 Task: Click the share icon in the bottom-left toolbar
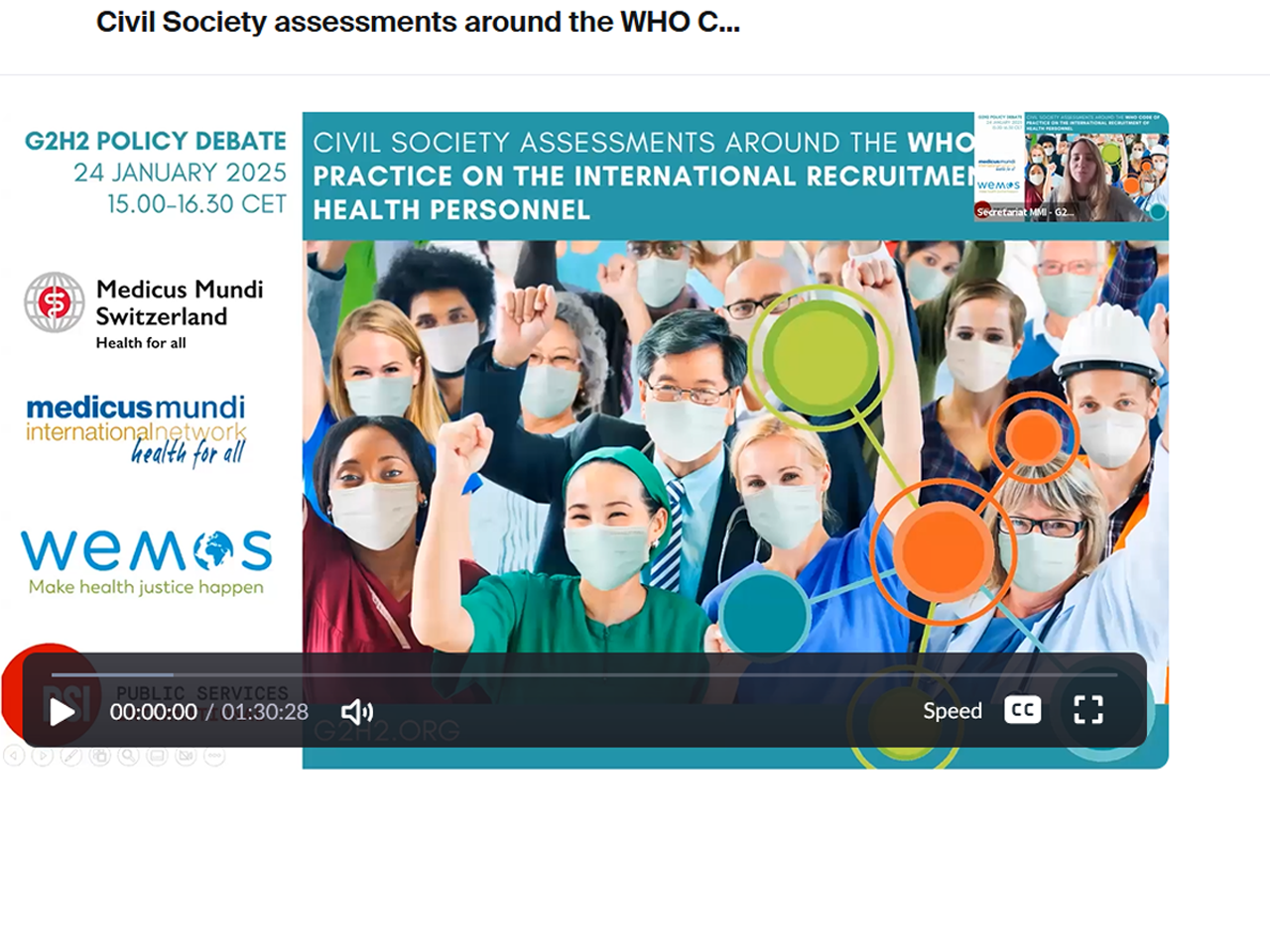point(100,756)
